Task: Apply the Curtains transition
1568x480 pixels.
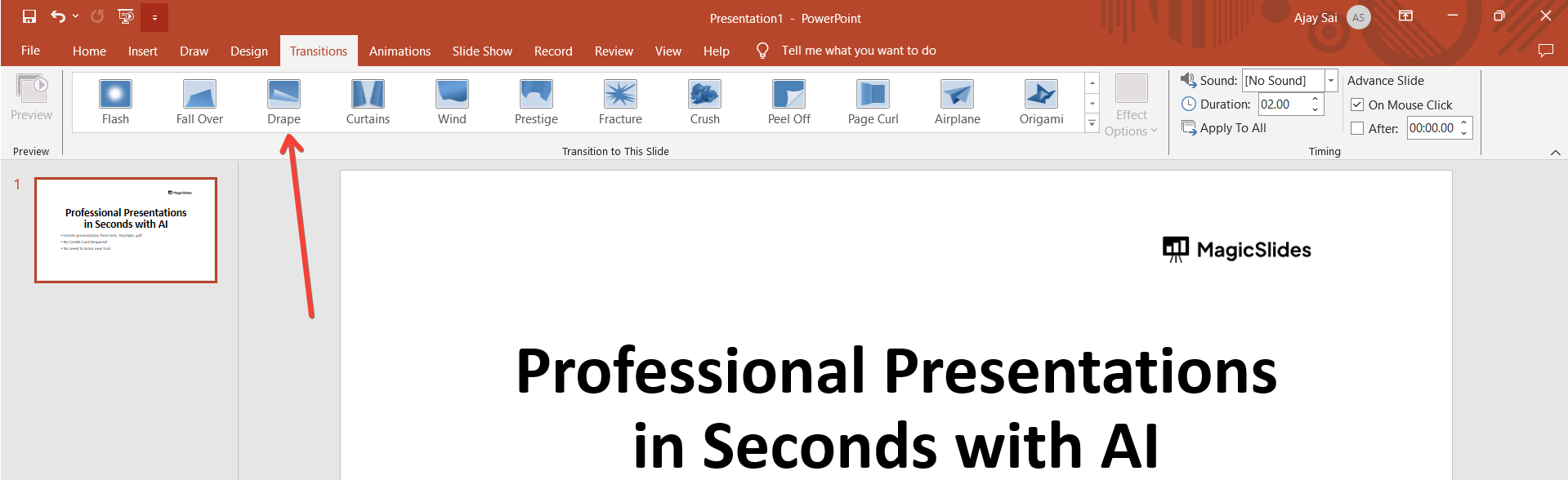Action: click(368, 102)
